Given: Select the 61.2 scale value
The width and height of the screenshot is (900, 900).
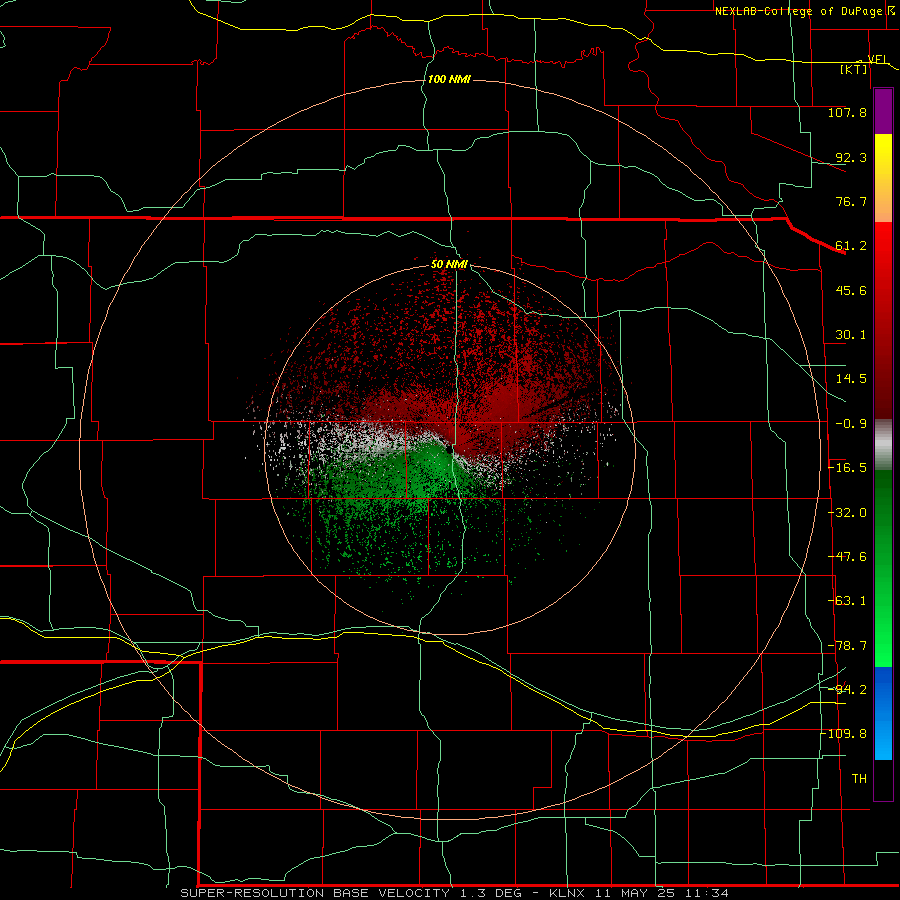Looking at the screenshot, I should coord(851,246).
